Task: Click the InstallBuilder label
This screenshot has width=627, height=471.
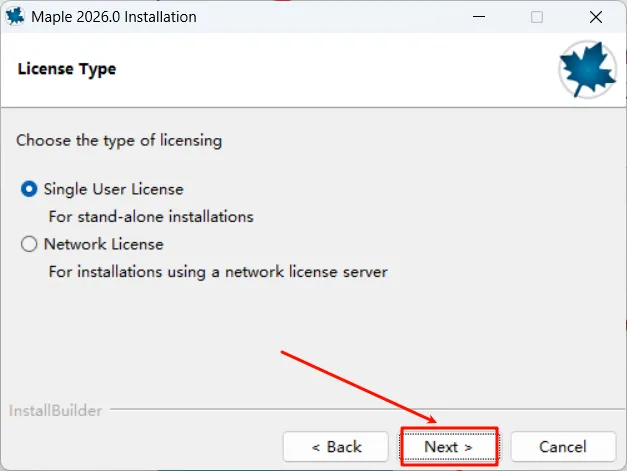Action: point(56,411)
